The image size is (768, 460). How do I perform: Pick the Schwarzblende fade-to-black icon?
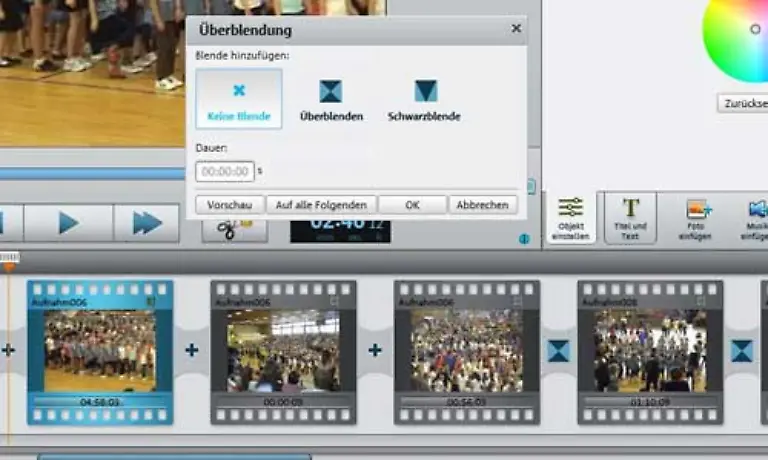[x=425, y=92]
